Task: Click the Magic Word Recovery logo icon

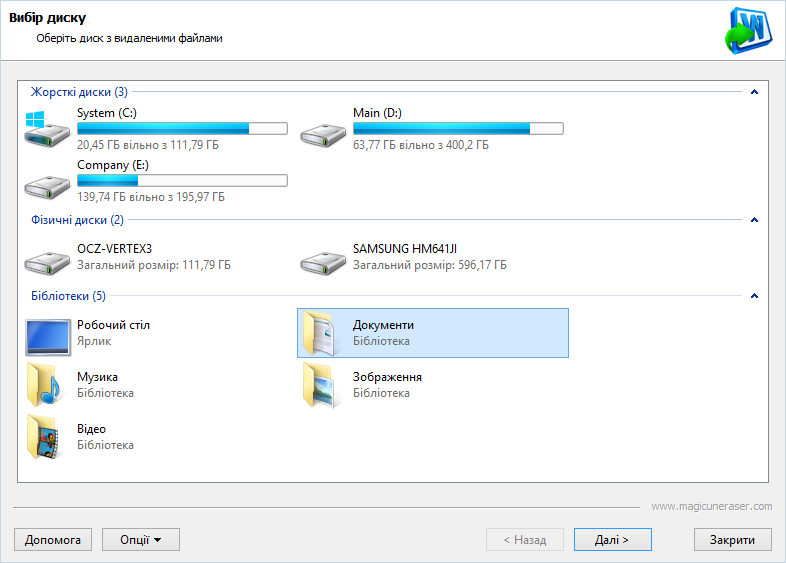Action: [748, 30]
